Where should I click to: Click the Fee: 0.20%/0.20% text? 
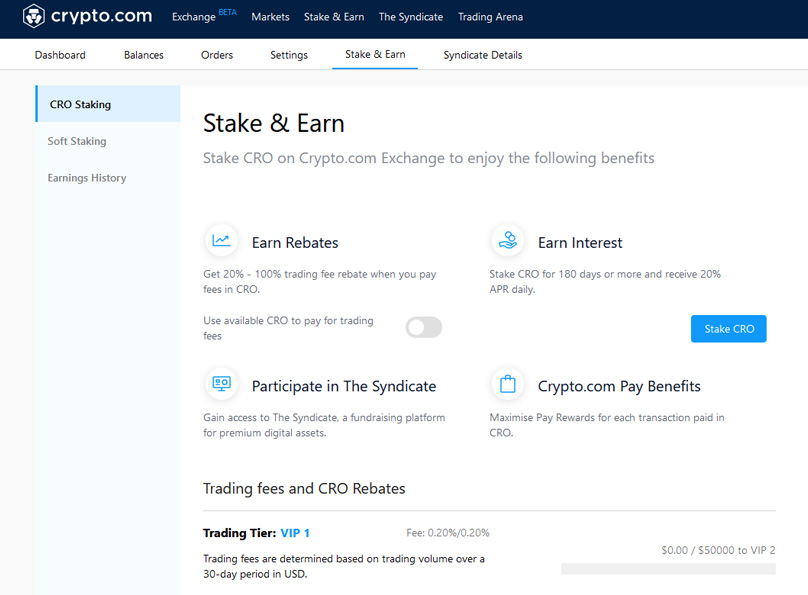pos(448,533)
